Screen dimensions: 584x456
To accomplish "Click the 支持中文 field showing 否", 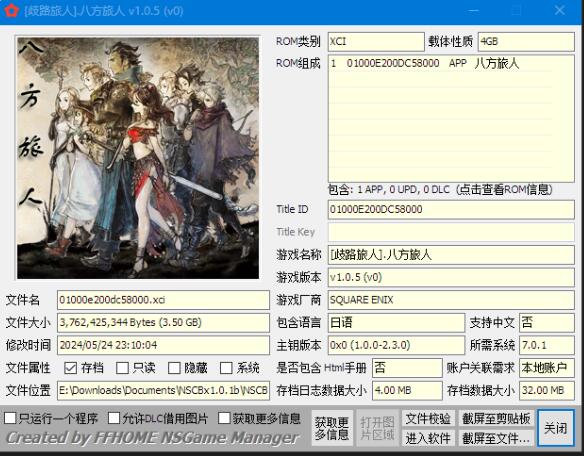I will [x=547, y=323].
